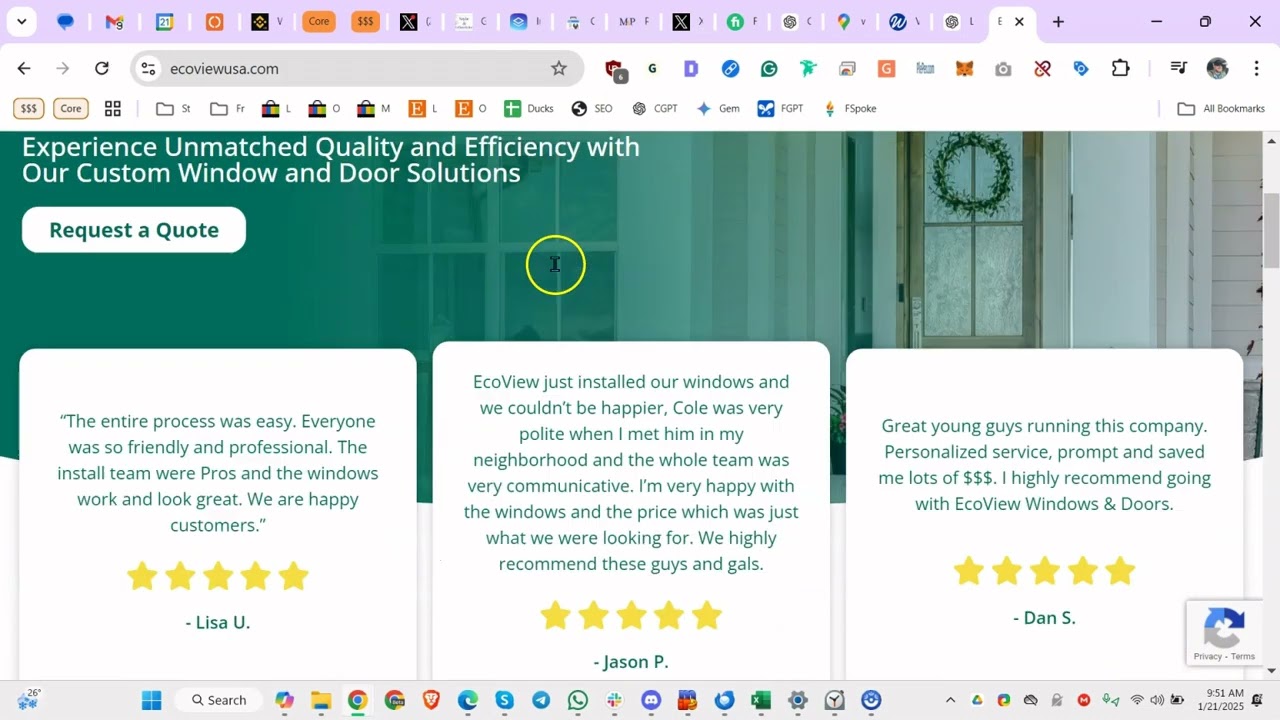Click the reCAPTCHA Terms link

point(1243,656)
